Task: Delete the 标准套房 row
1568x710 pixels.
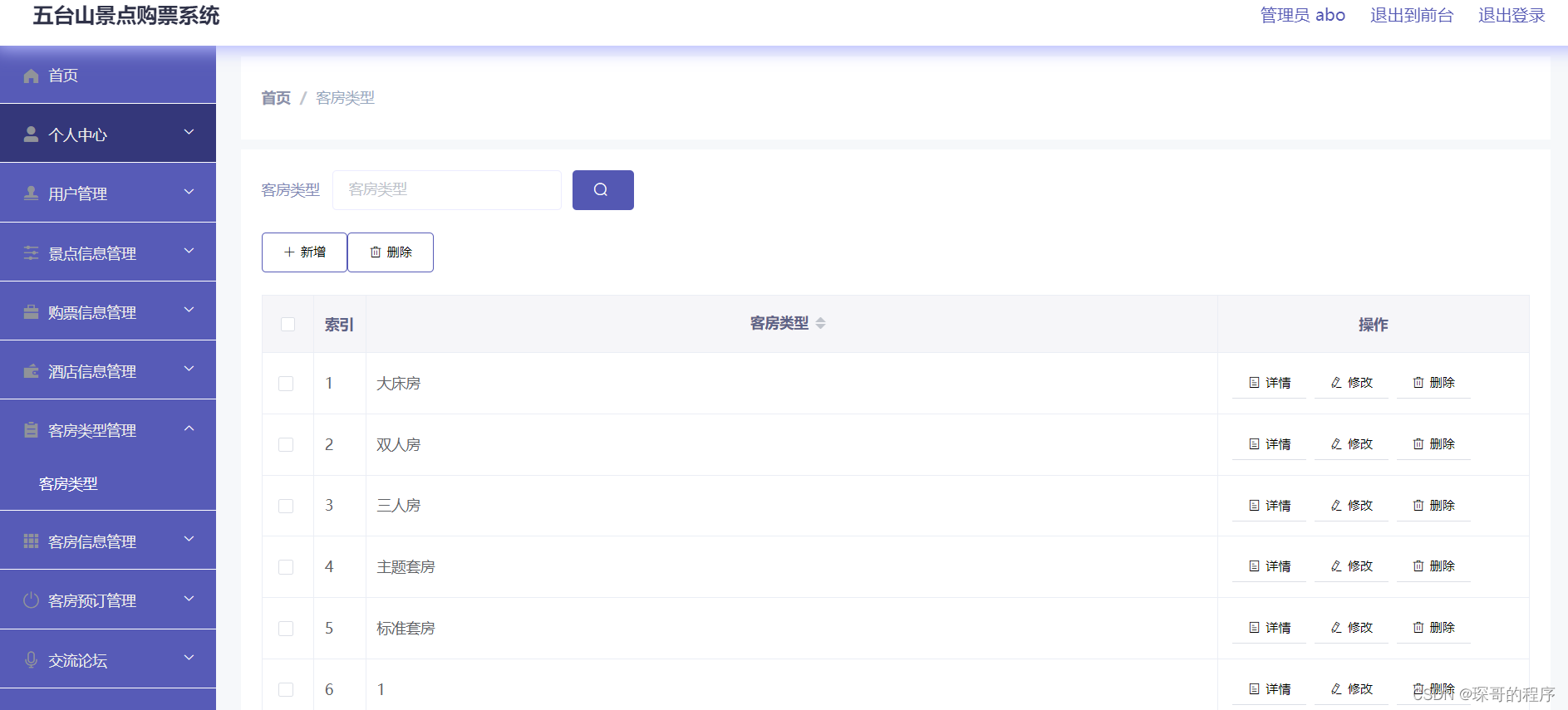Action: coord(1433,628)
